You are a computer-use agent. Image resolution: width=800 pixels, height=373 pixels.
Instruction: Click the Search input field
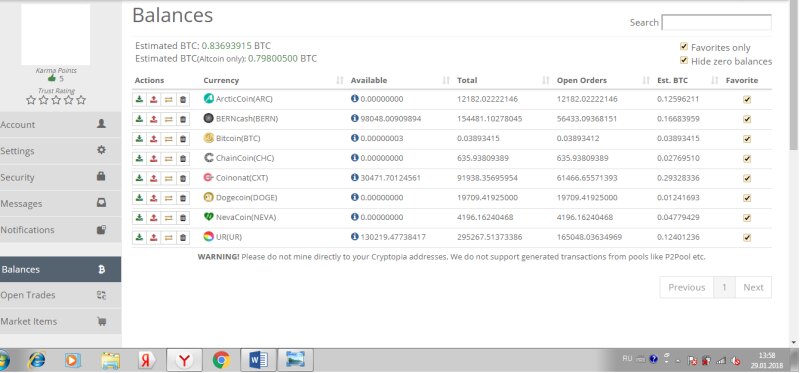pyautogui.click(x=716, y=22)
